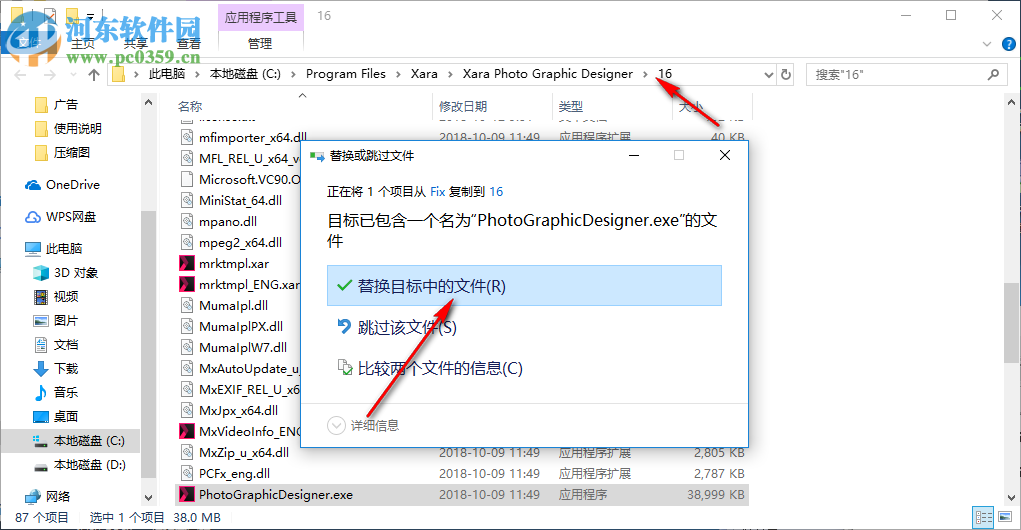This screenshot has height=530, width=1021.
Task: Click the Fix source link in dialog
Action: [438, 191]
